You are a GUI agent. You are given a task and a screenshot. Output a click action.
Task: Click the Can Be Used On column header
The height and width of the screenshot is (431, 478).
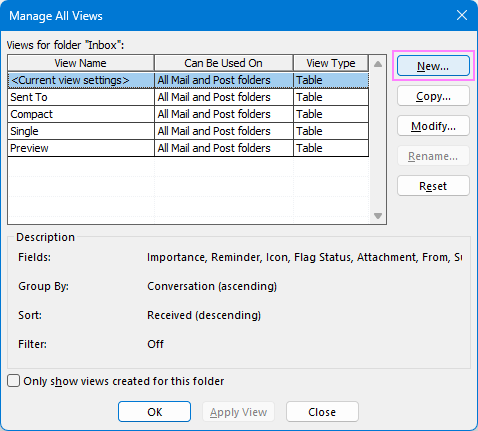click(x=224, y=63)
